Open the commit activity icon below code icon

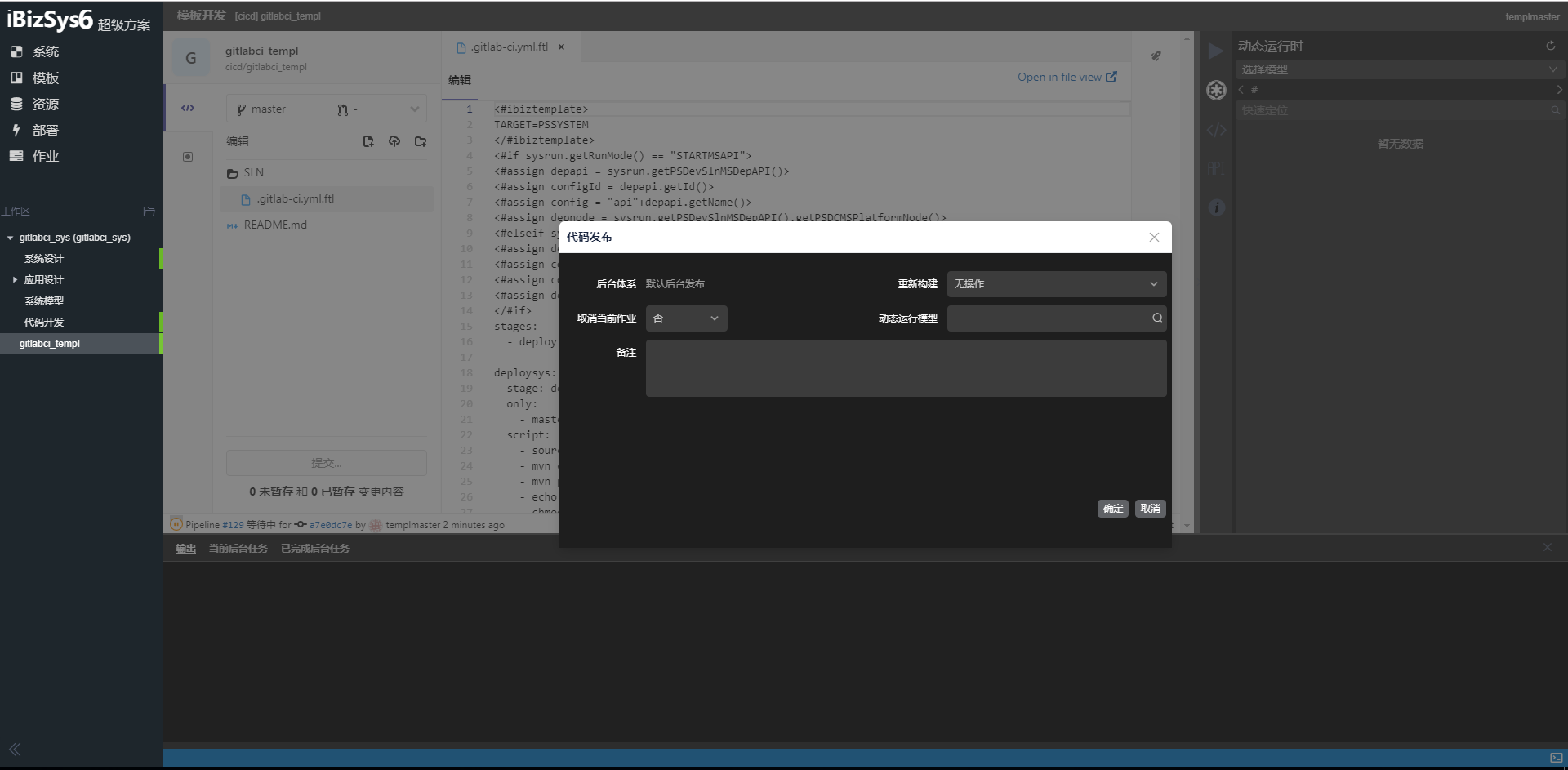(x=188, y=157)
